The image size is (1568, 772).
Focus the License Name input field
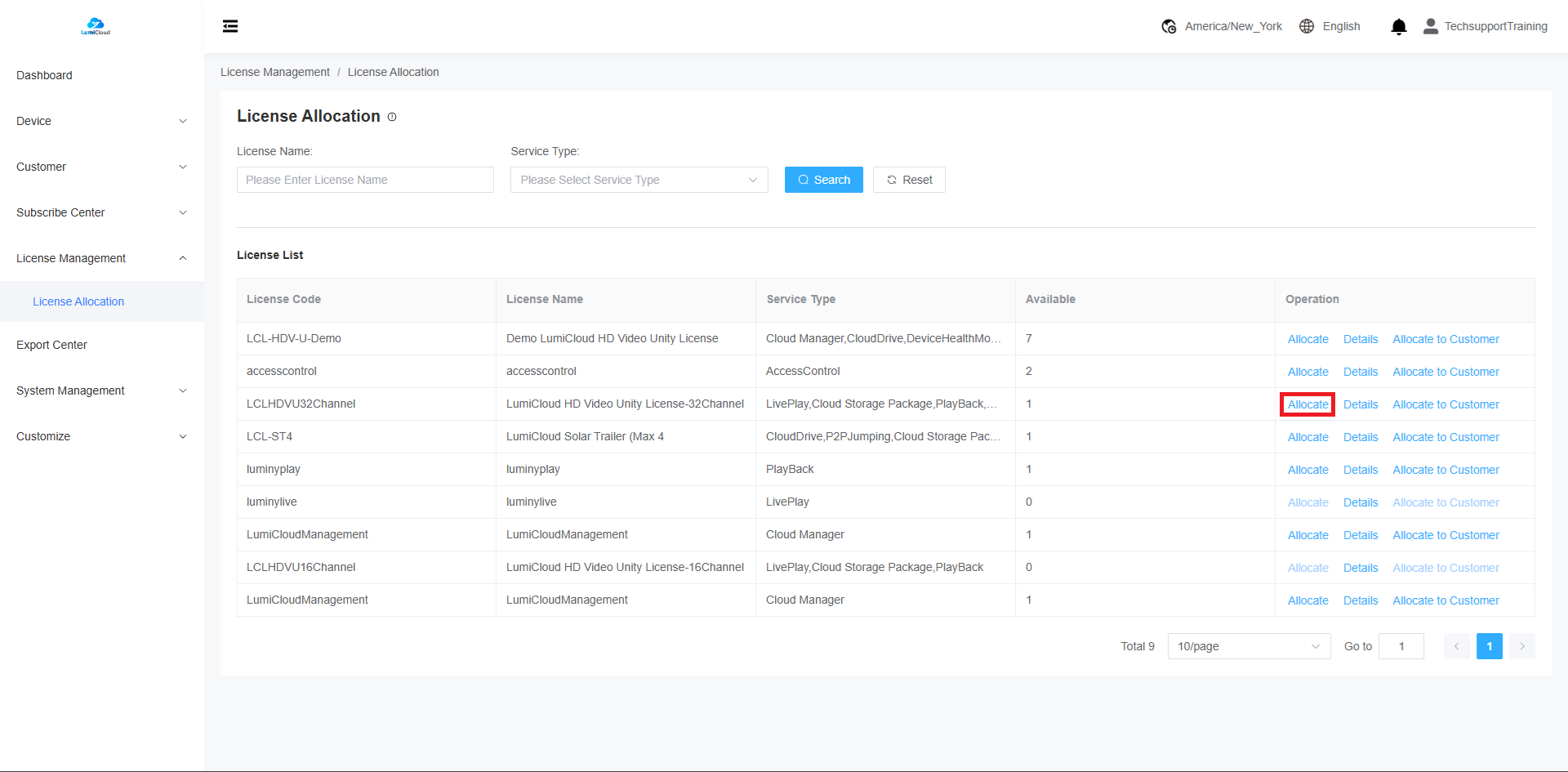(365, 180)
